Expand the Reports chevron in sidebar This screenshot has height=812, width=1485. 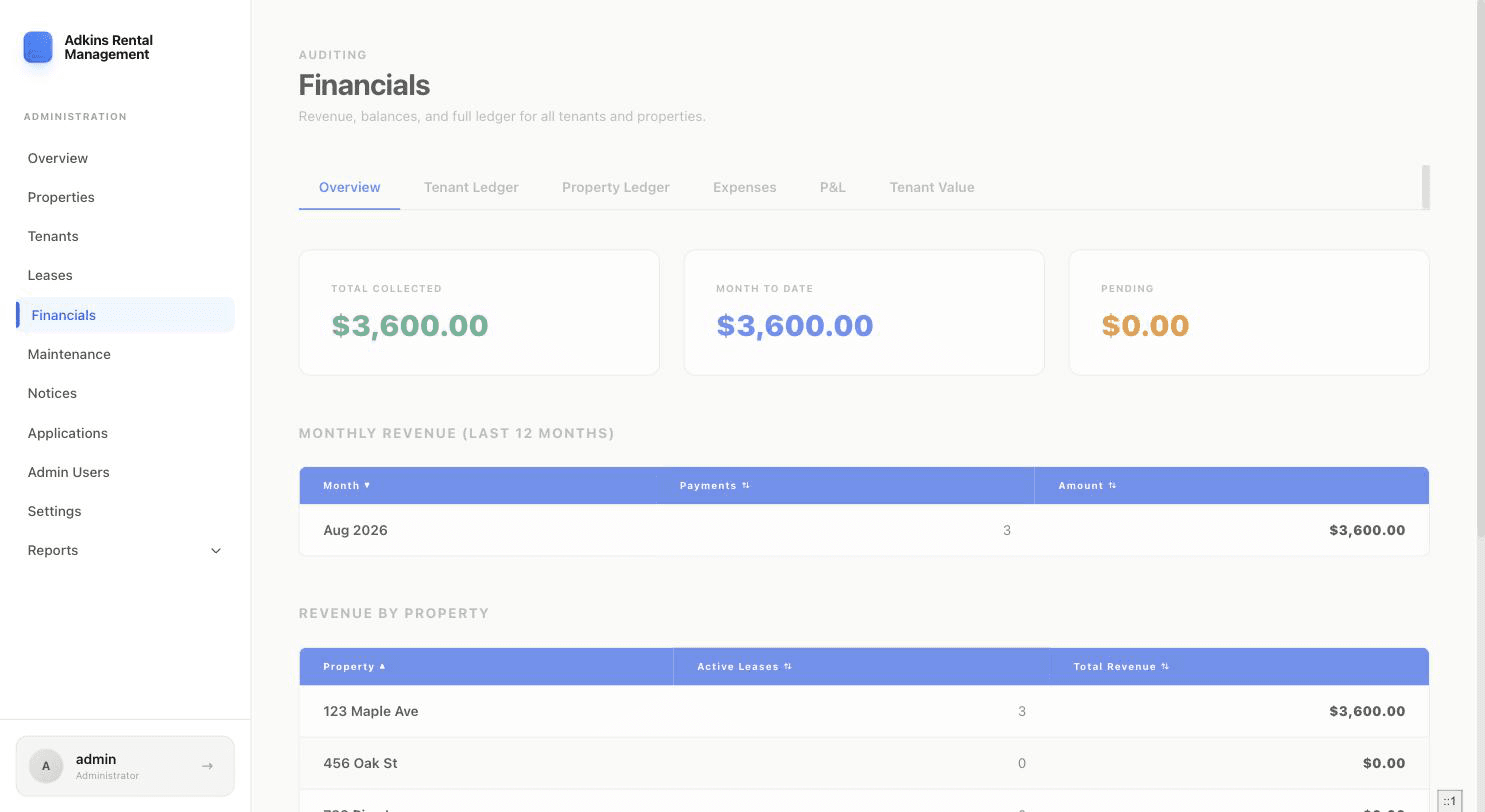(x=216, y=551)
